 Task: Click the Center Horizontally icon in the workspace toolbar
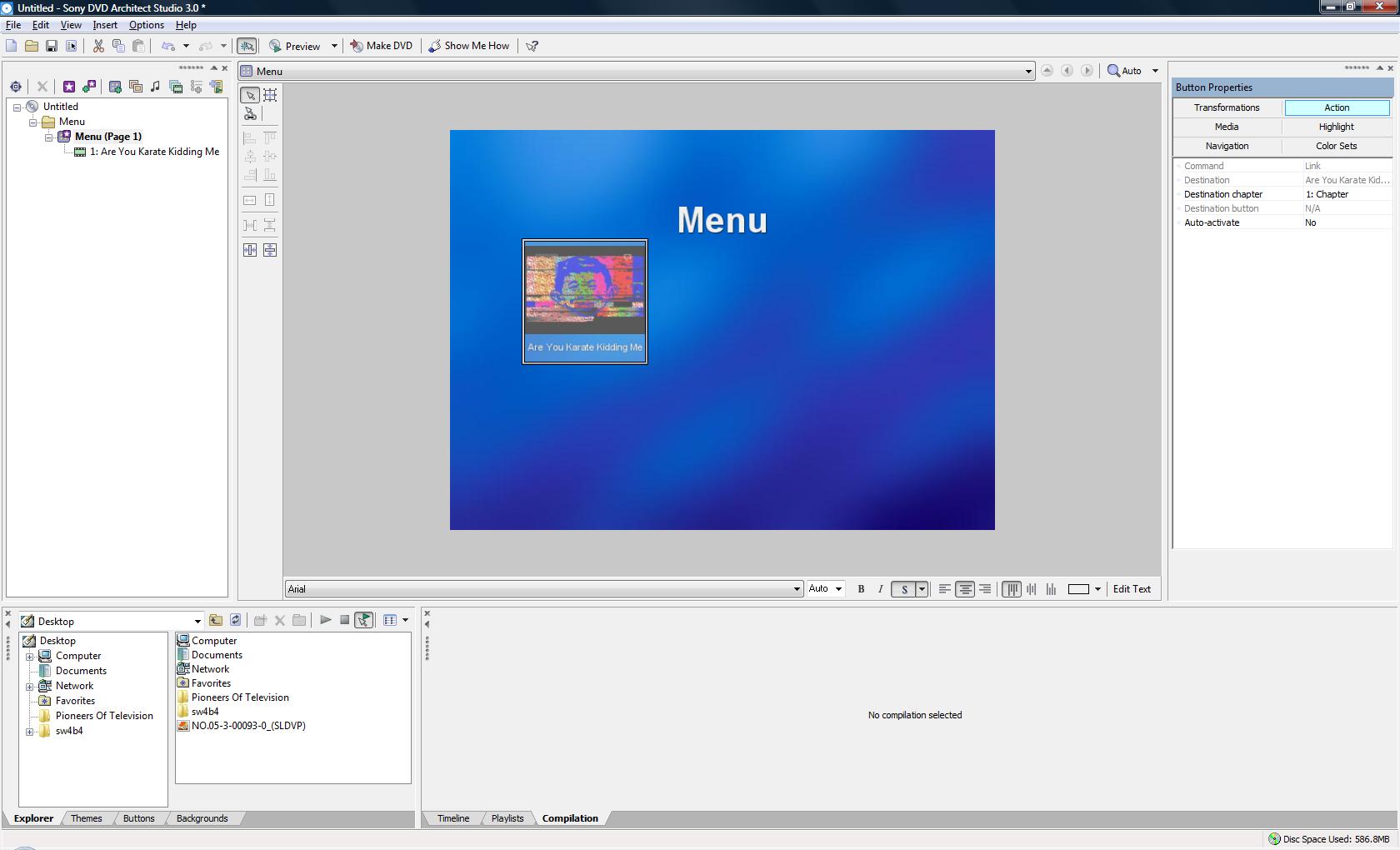[250, 250]
